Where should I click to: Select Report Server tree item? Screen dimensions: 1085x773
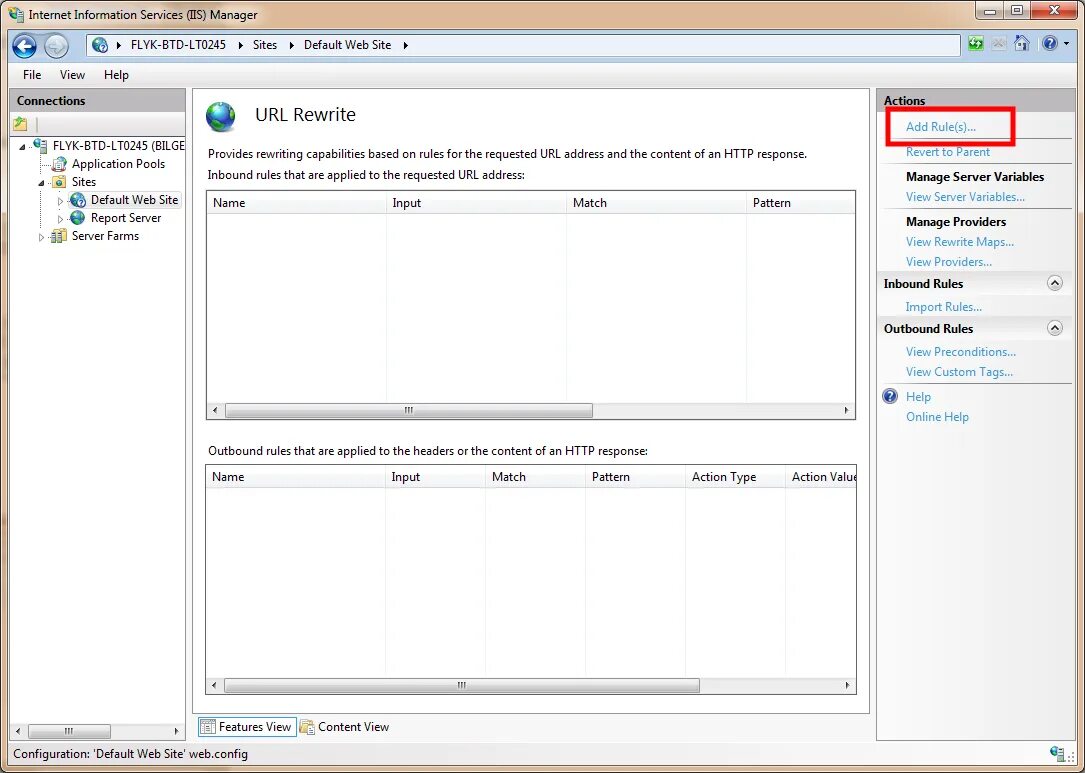[x=125, y=218]
